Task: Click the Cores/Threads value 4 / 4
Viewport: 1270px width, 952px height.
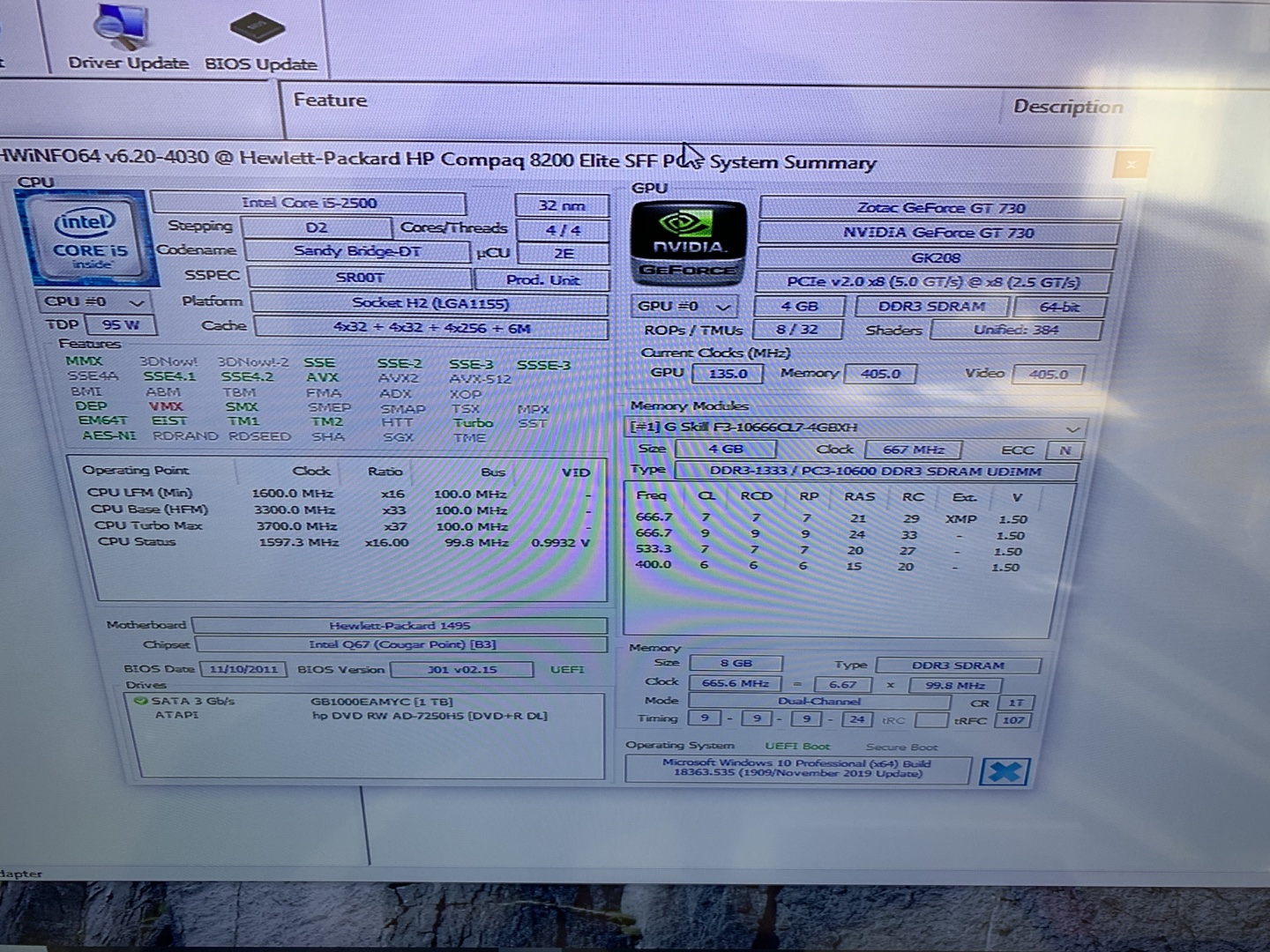Action: coord(563,230)
